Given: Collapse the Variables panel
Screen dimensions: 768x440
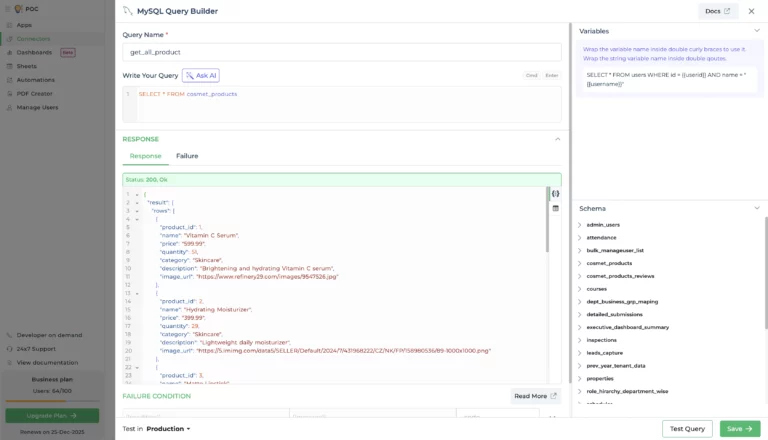Looking at the screenshot, I should click(757, 31).
